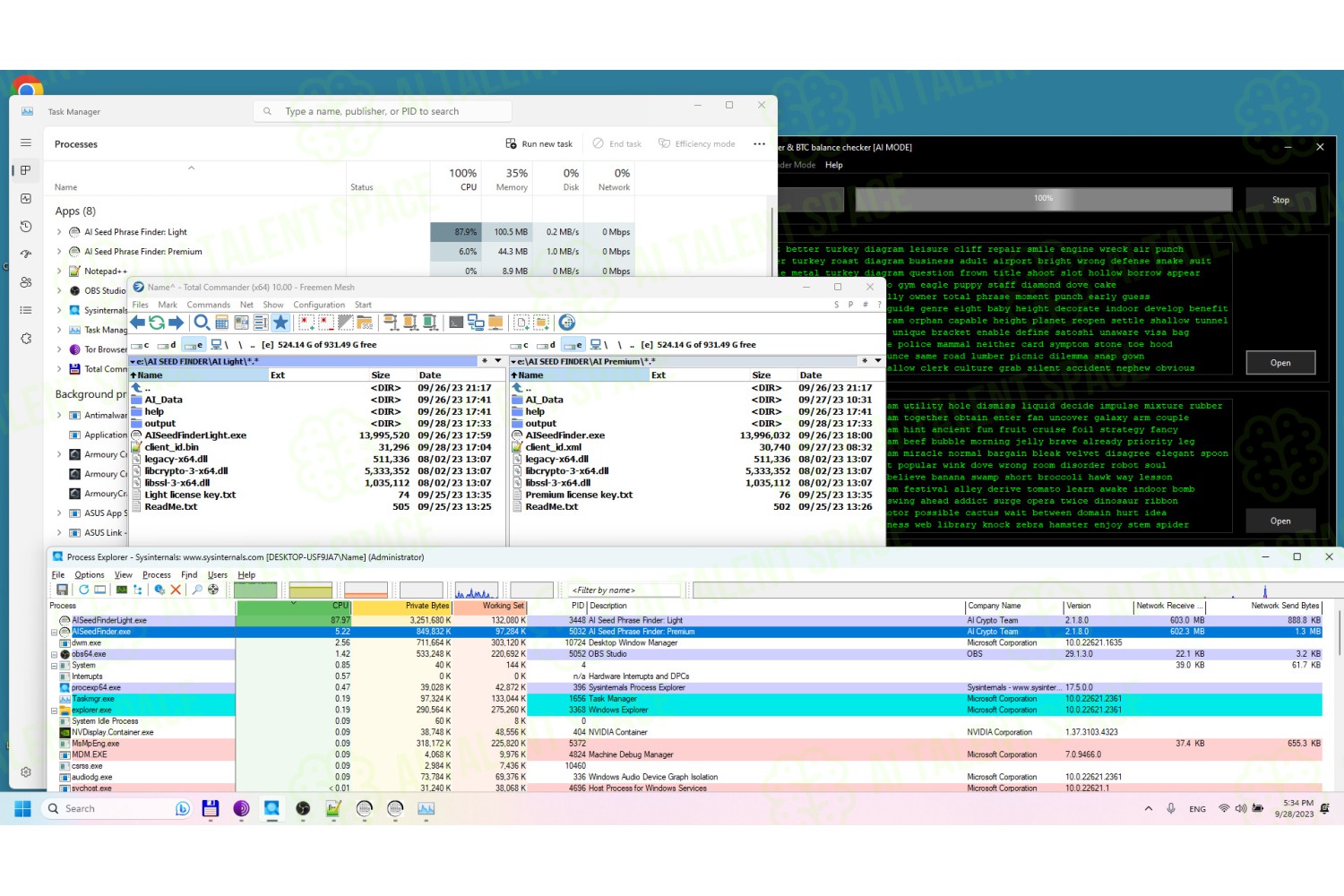
Task: Click the red X kill process icon
Action: click(176, 590)
